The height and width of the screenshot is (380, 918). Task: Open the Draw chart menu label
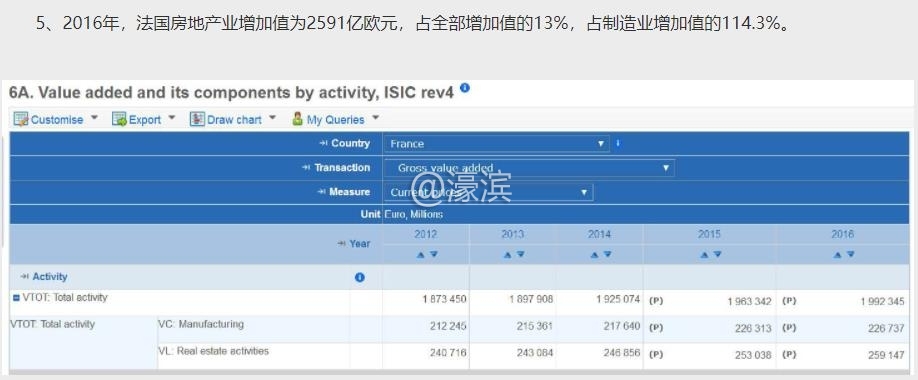pyautogui.click(x=234, y=120)
